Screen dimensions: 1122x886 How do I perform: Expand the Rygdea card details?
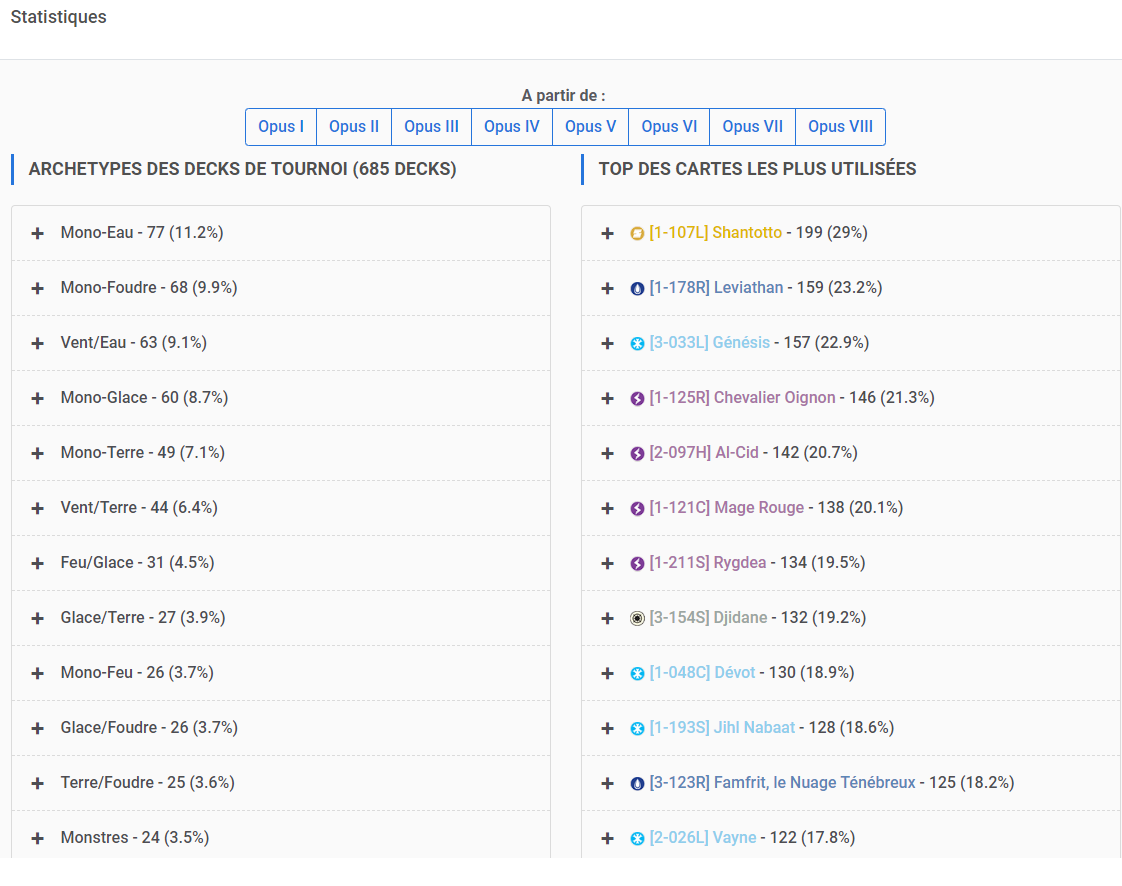tap(608, 564)
